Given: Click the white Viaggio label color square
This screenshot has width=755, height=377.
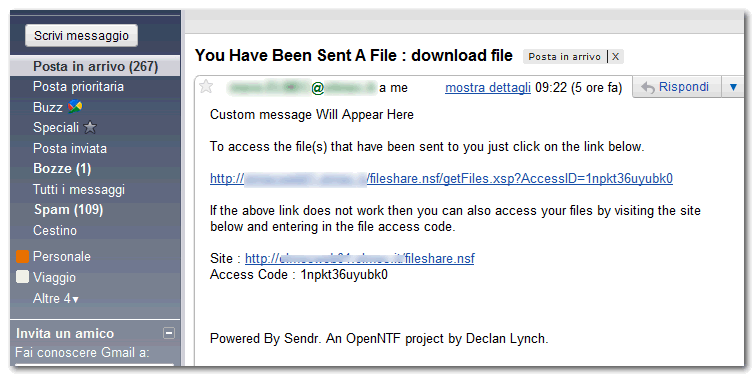Looking at the screenshot, I should [23, 277].
